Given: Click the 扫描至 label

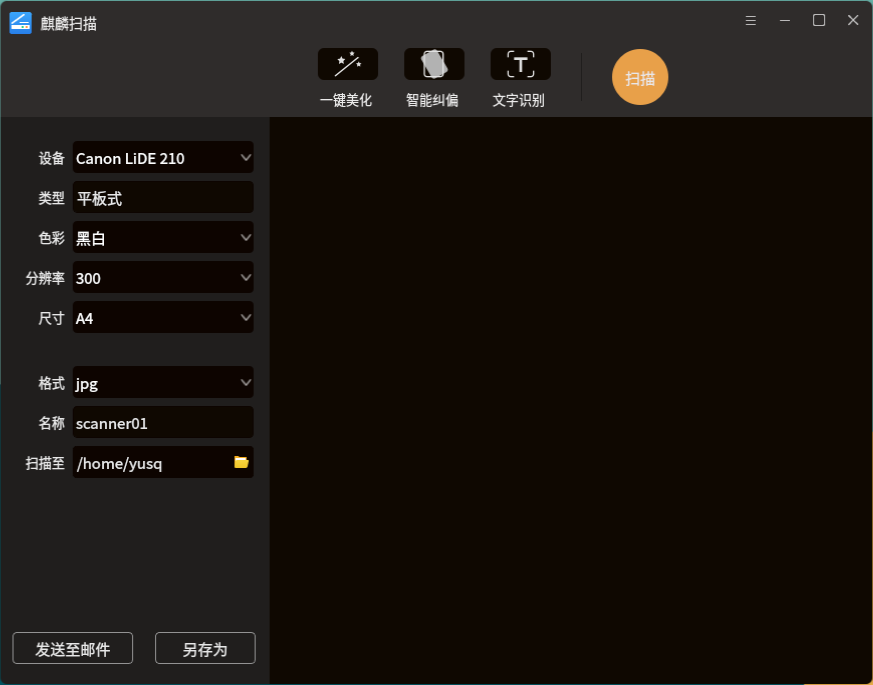Looking at the screenshot, I should [x=45, y=463].
